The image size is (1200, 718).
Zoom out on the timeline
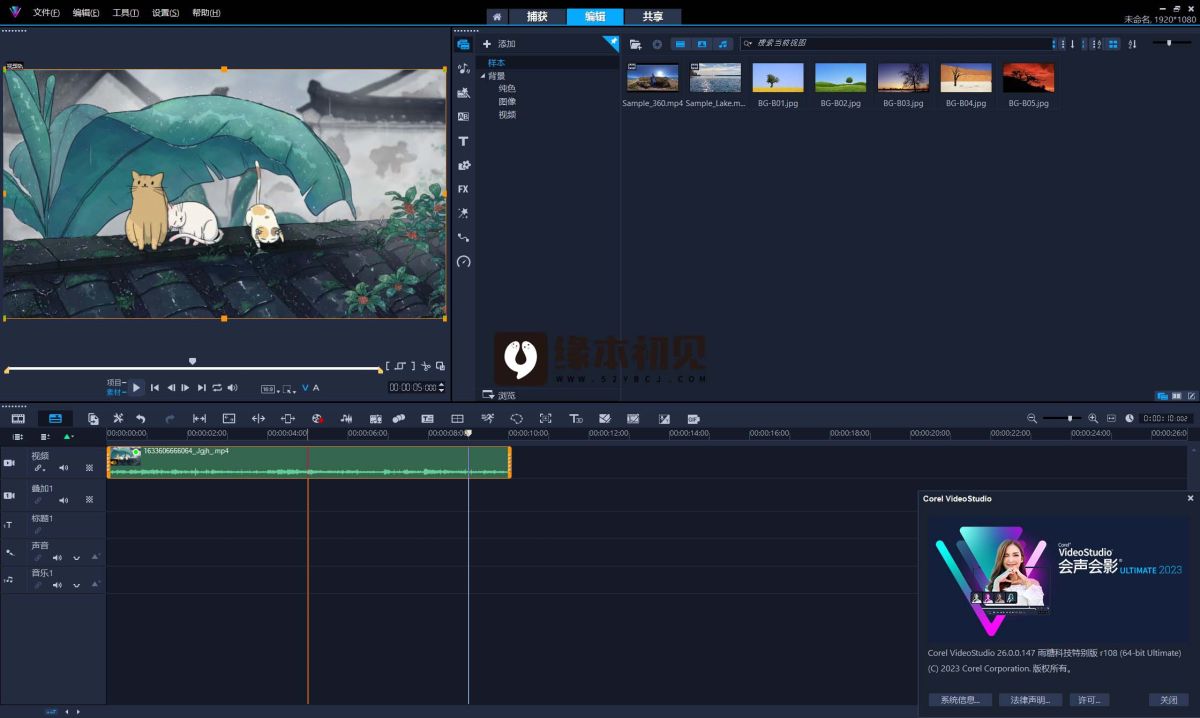pyautogui.click(x=1032, y=418)
